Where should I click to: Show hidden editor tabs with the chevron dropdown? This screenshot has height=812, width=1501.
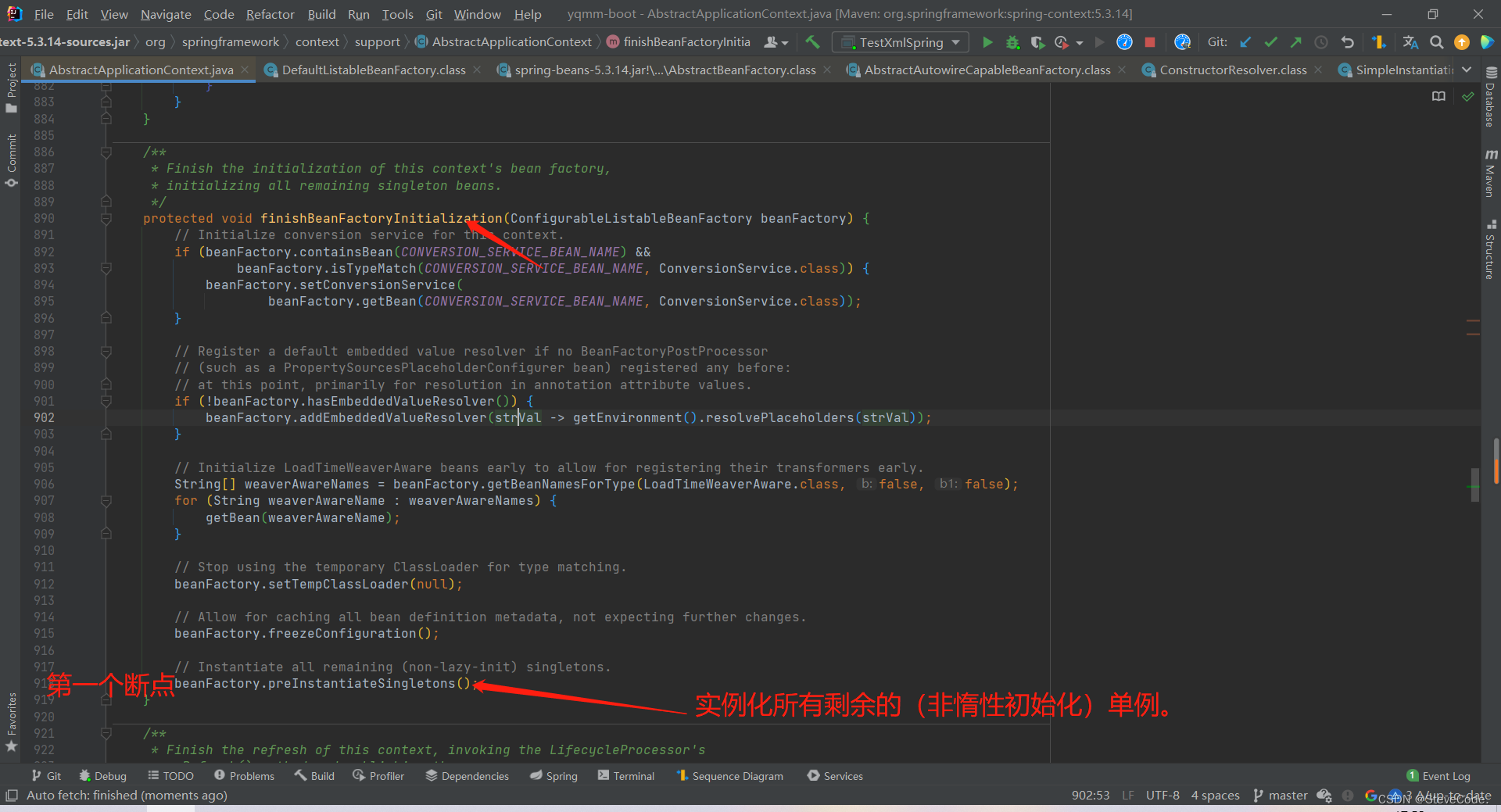(x=1467, y=70)
